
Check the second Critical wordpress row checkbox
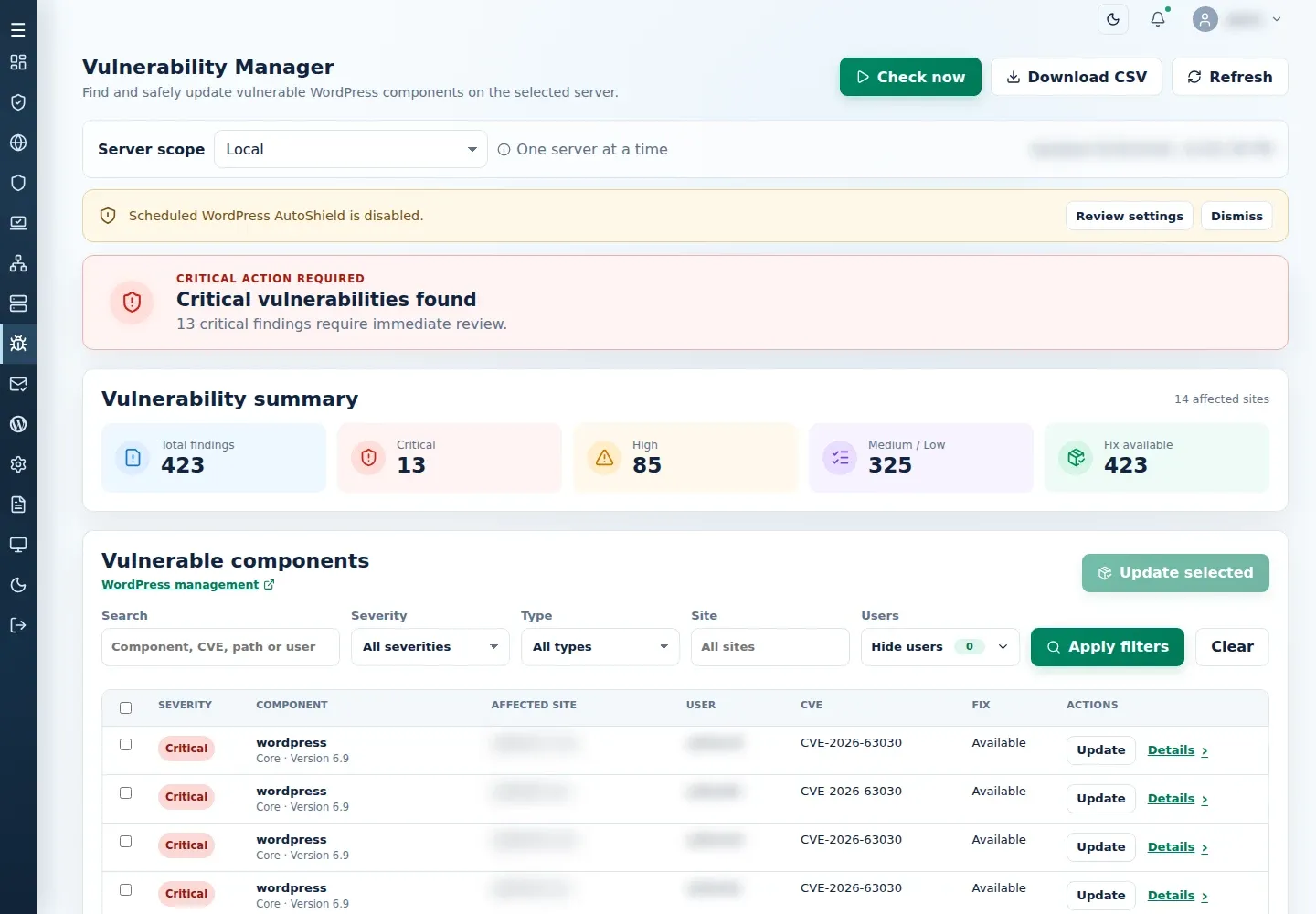(x=126, y=792)
